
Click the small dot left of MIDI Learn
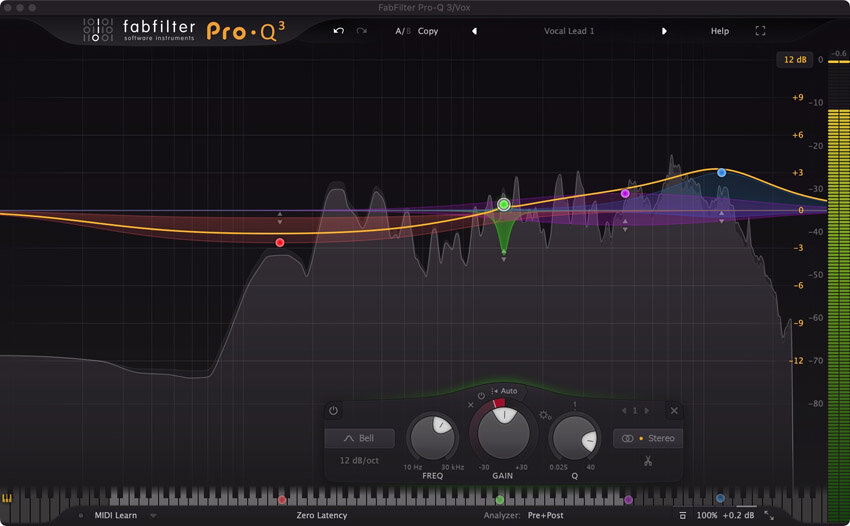point(81,516)
